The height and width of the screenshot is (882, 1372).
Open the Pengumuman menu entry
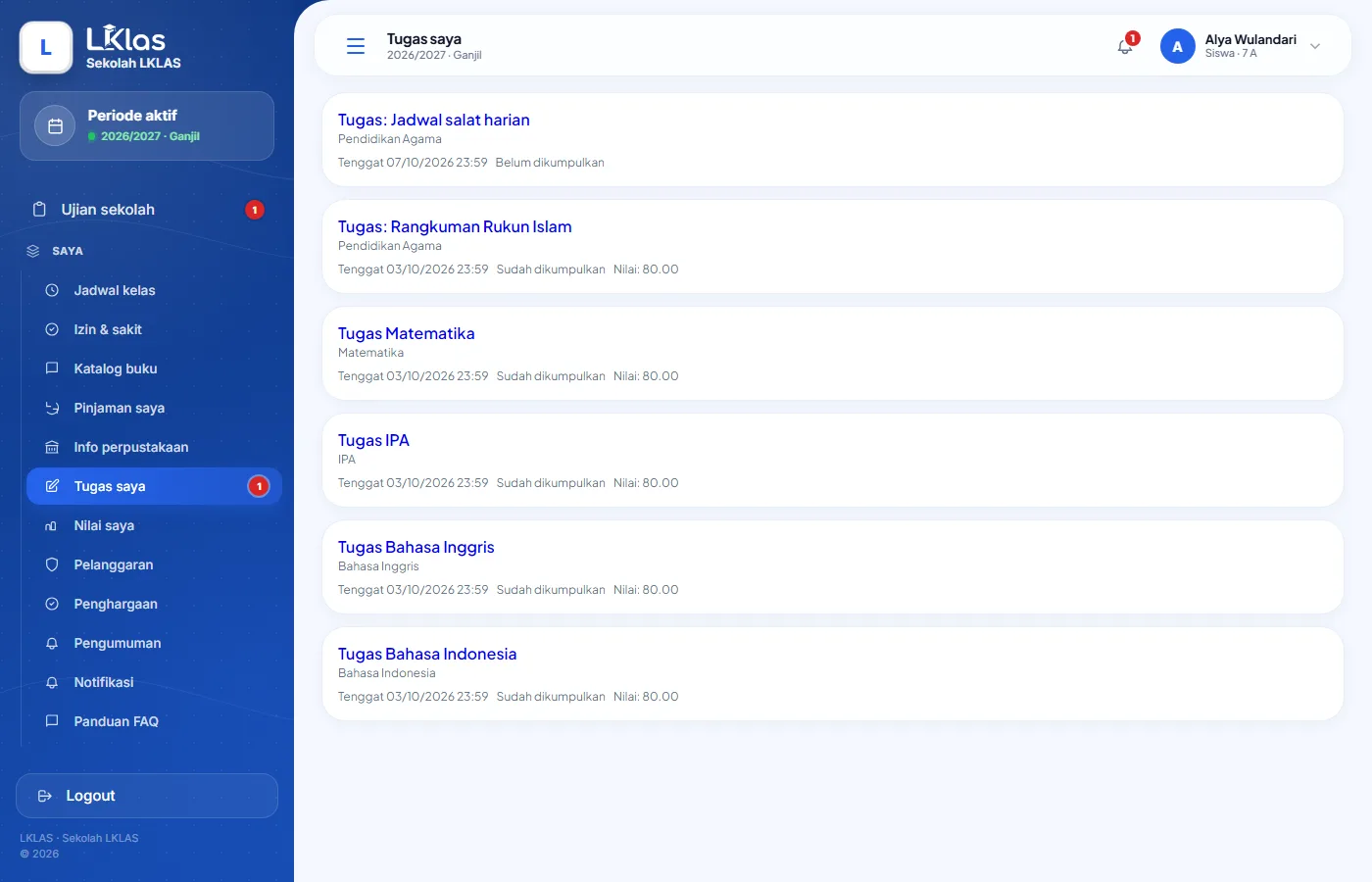(154, 643)
